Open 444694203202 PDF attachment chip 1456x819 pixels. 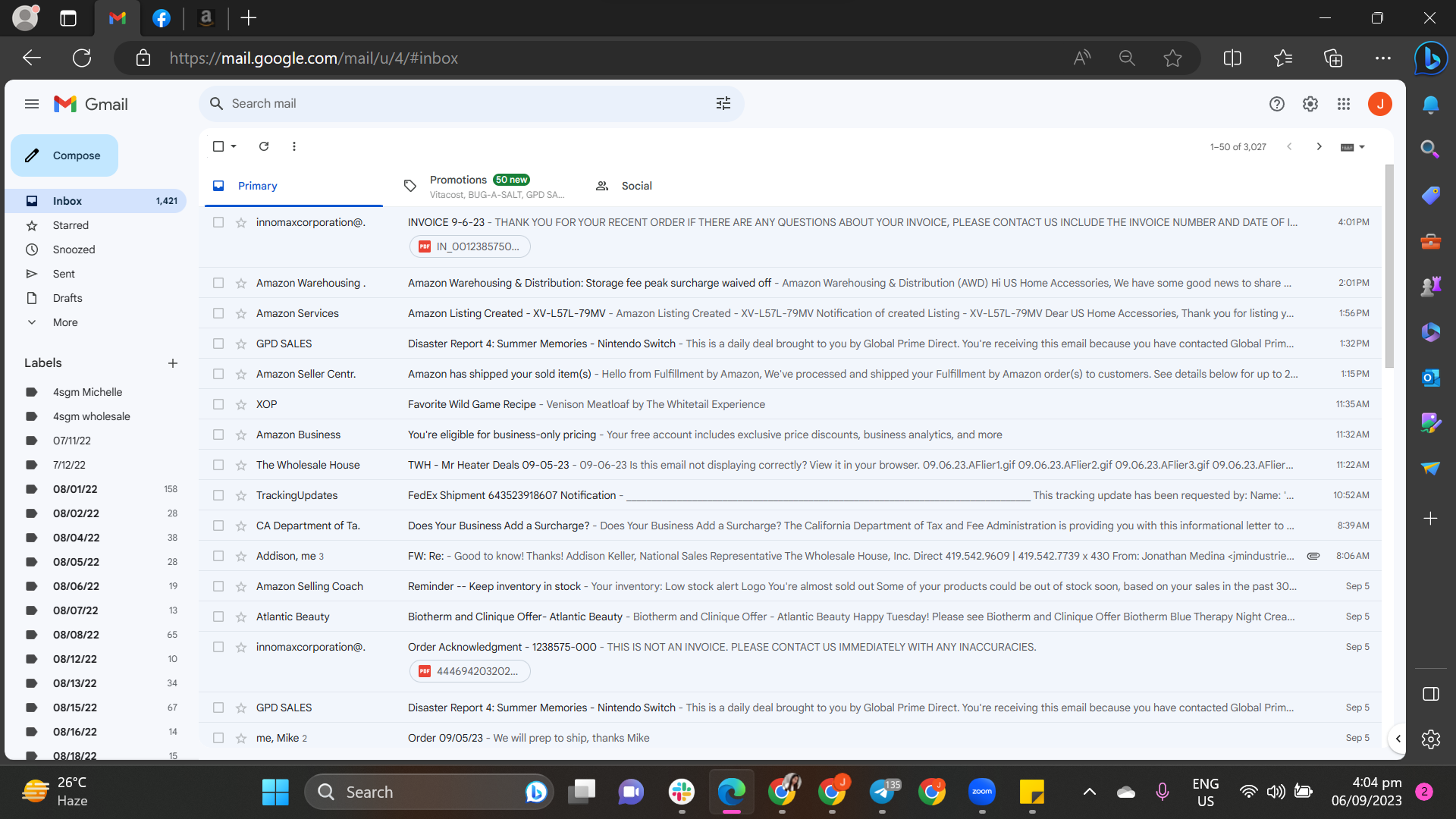pyautogui.click(x=469, y=671)
